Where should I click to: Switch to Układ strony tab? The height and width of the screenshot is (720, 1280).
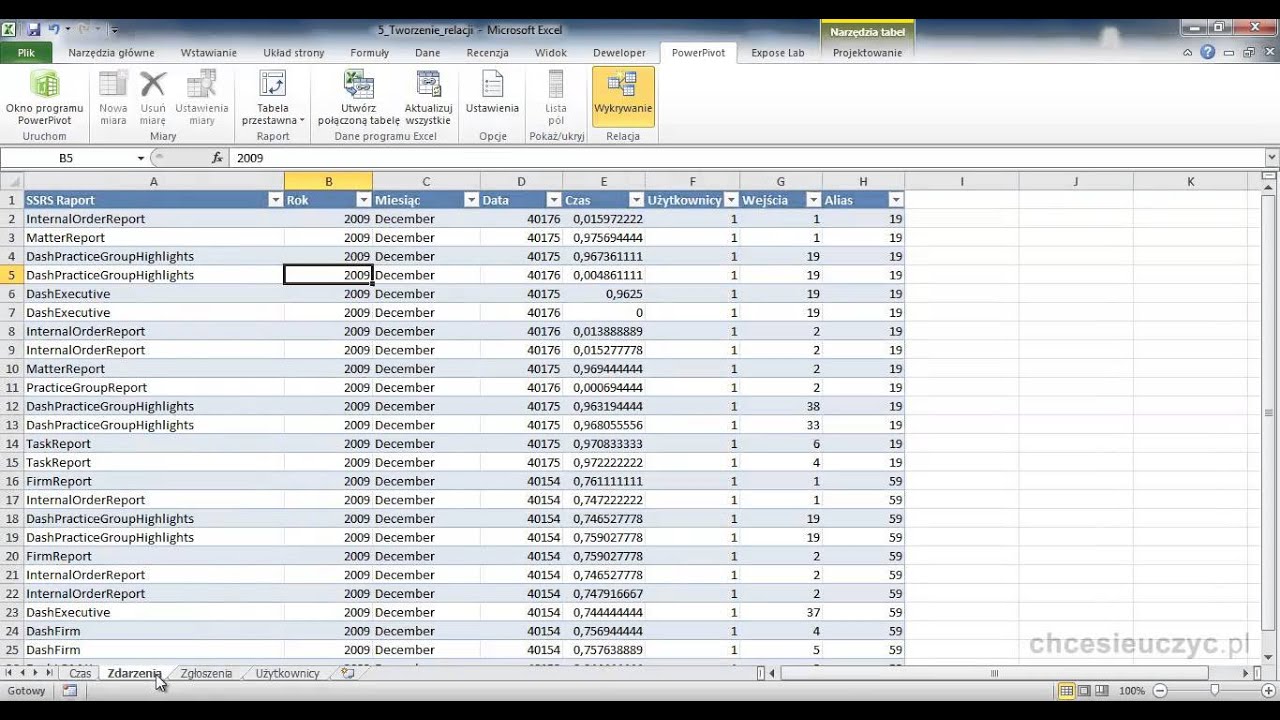[294, 53]
